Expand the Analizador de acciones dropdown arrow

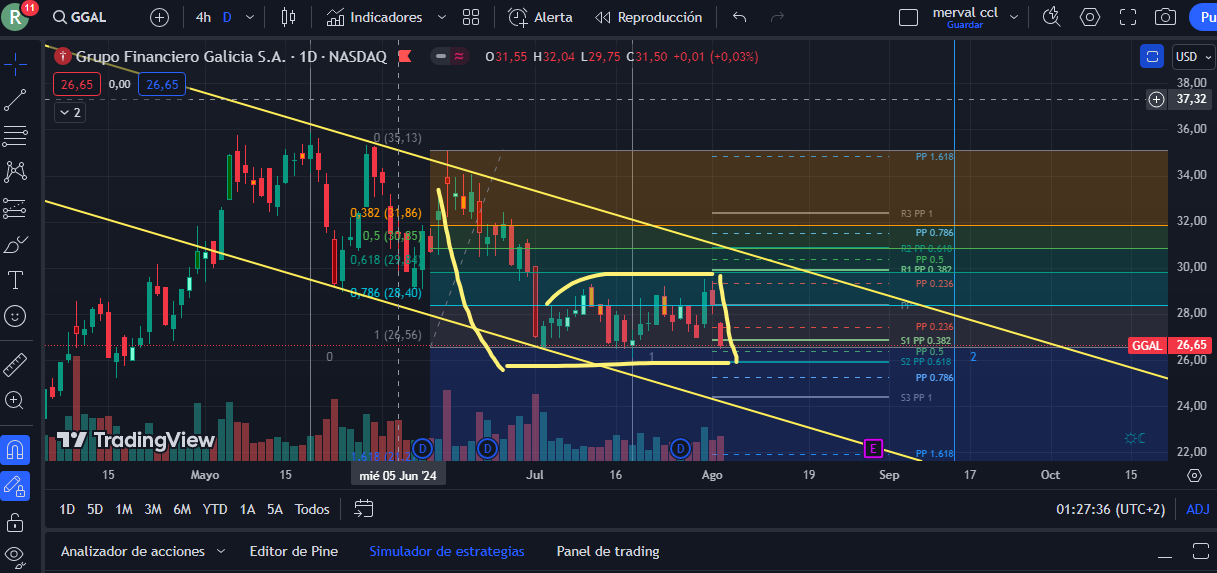click(x=221, y=551)
